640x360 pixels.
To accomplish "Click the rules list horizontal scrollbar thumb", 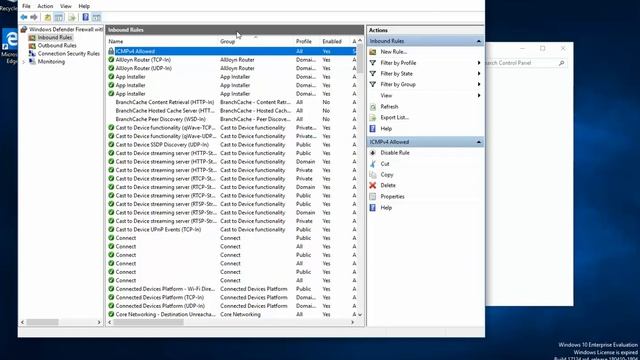I will [149, 322].
